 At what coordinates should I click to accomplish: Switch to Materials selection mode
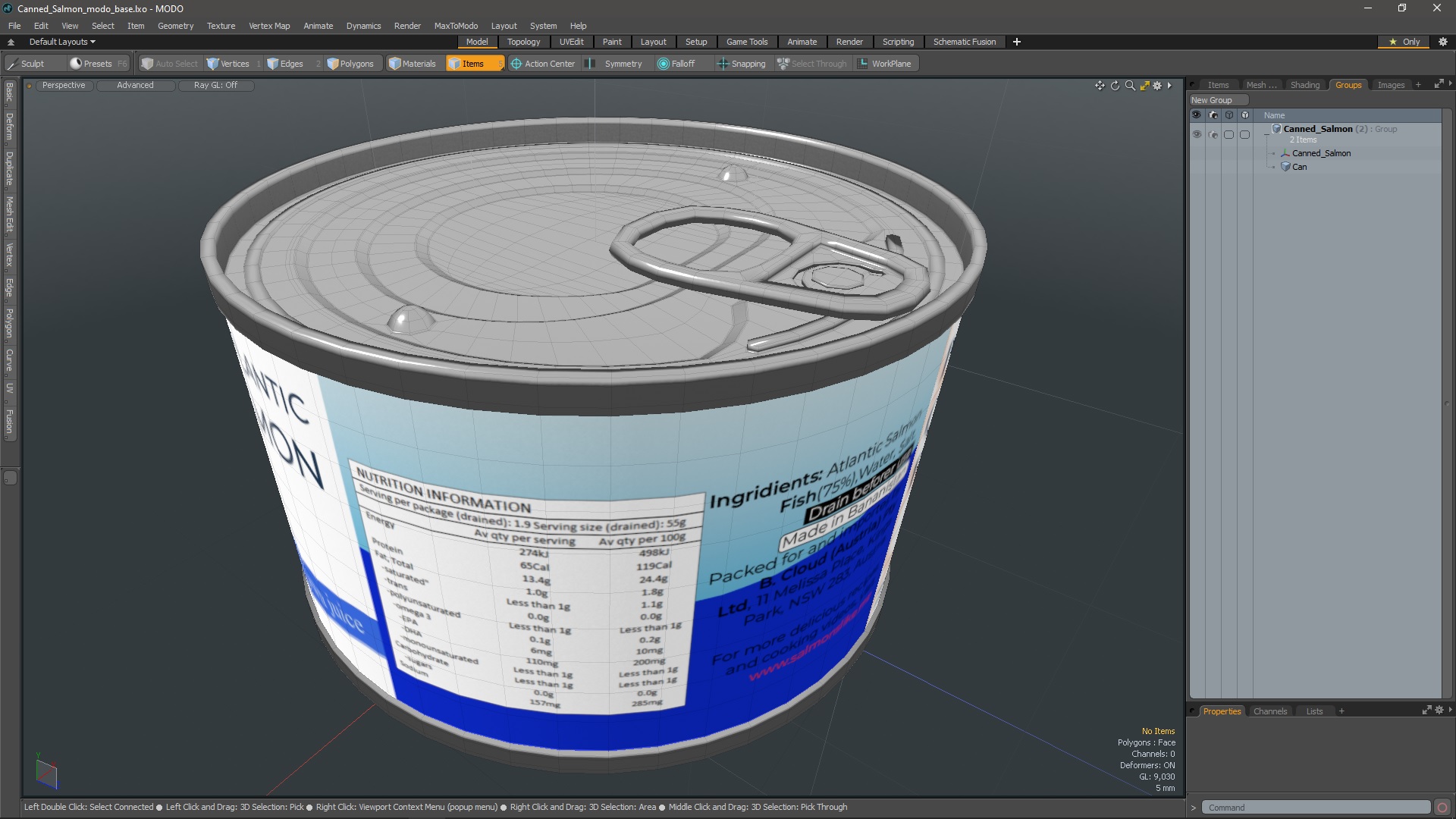point(413,64)
